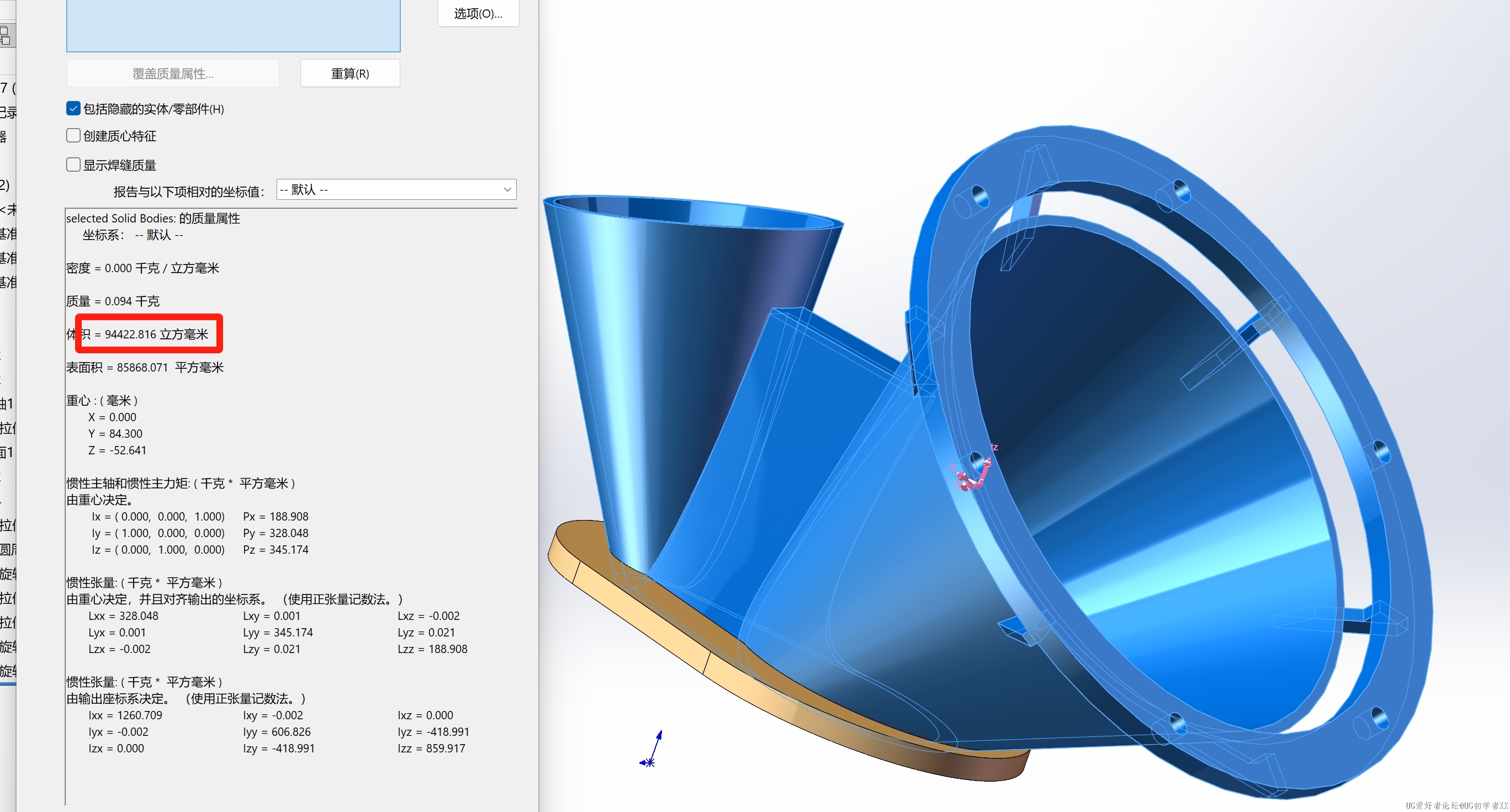Click the 'Lxz = -0.002' tensor value
This screenshot has width=1510, height=812.
tap(428, 615)
